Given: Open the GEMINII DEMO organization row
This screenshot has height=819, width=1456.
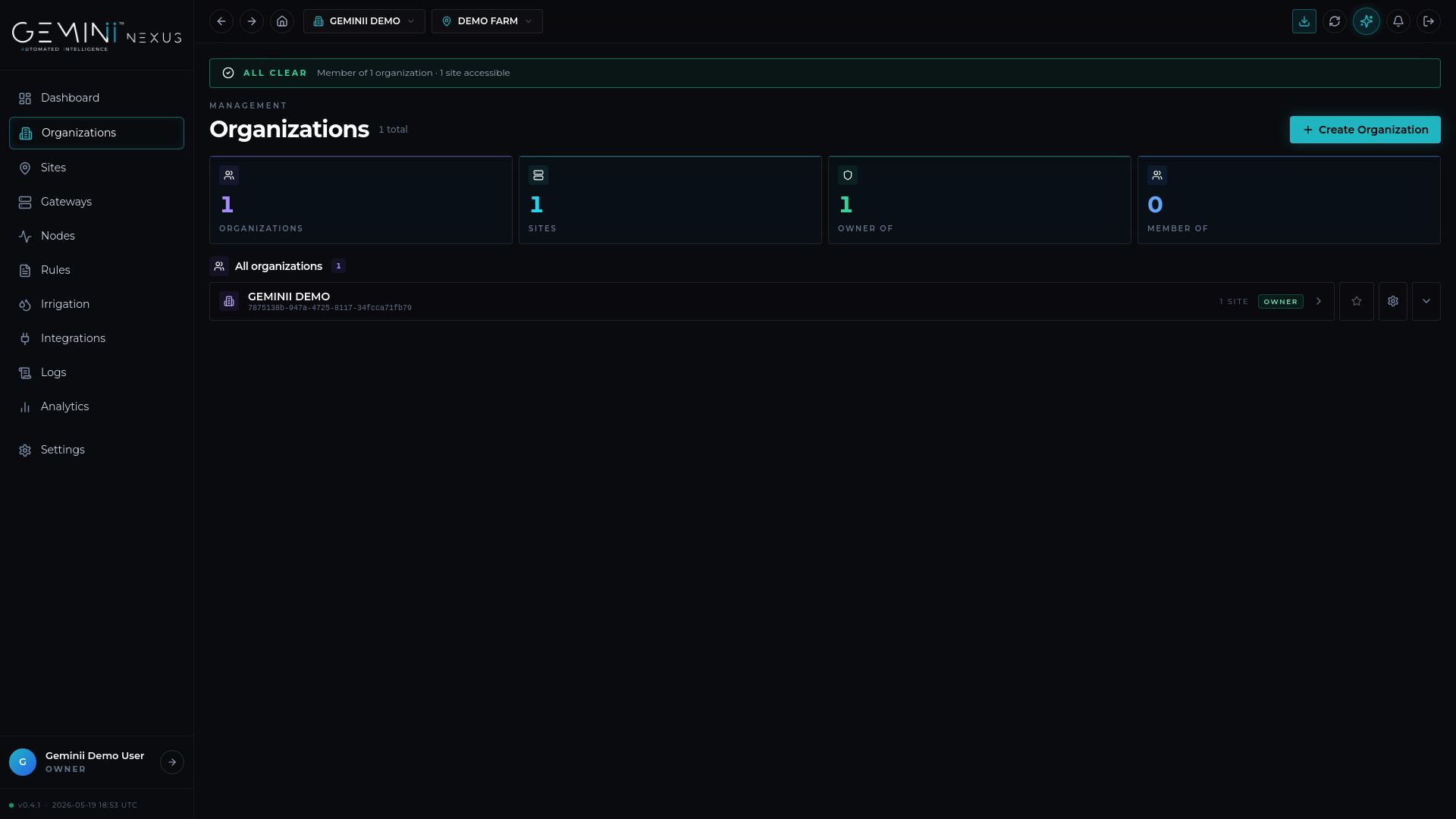Looking at the screenshot, I should (771, 302).
